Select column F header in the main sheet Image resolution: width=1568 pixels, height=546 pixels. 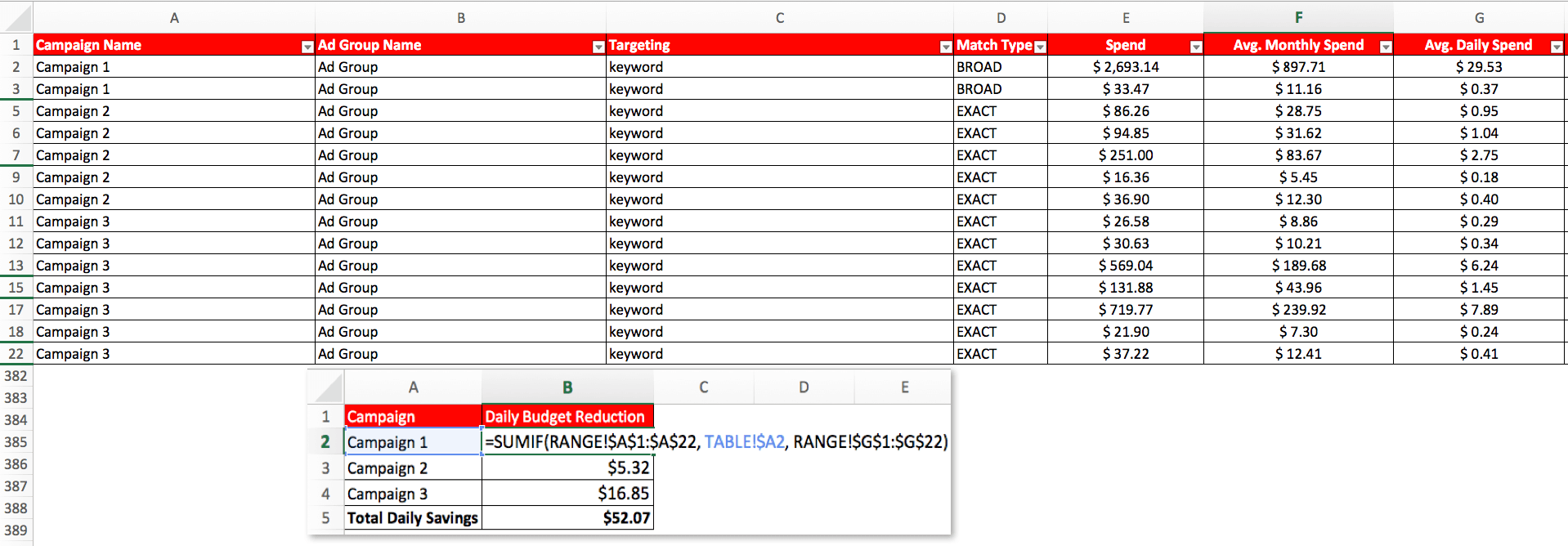1298,17
